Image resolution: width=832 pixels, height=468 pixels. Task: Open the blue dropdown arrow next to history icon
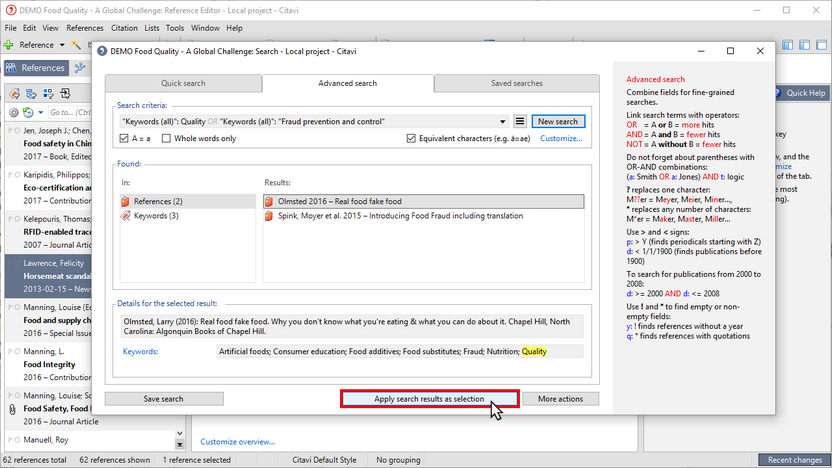coord(41,112)
